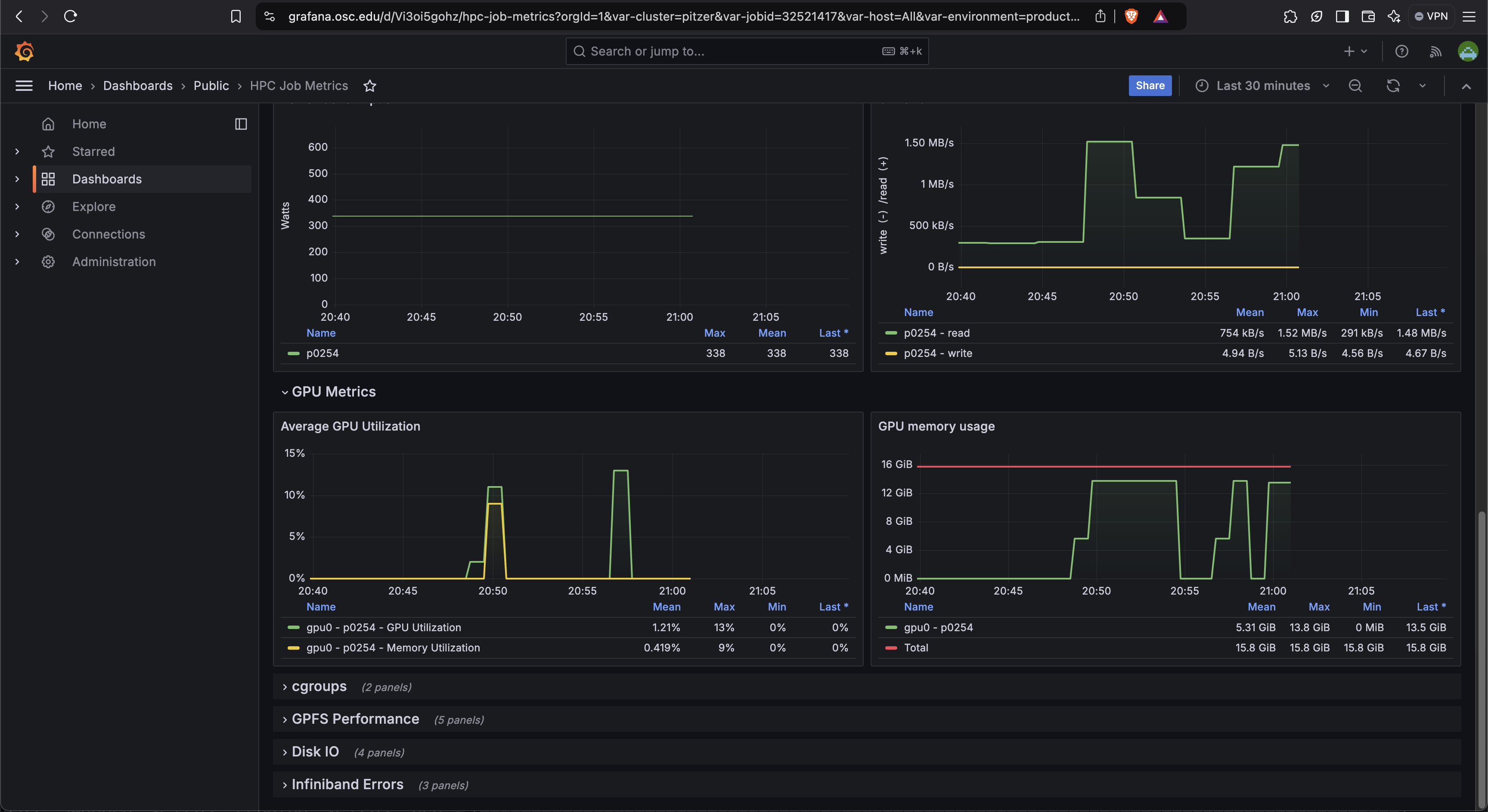Open Last 30 minutes time picker
The height and width of the screenshot is (812, 1488).
pyautogui.click(x=1263, y=86)
